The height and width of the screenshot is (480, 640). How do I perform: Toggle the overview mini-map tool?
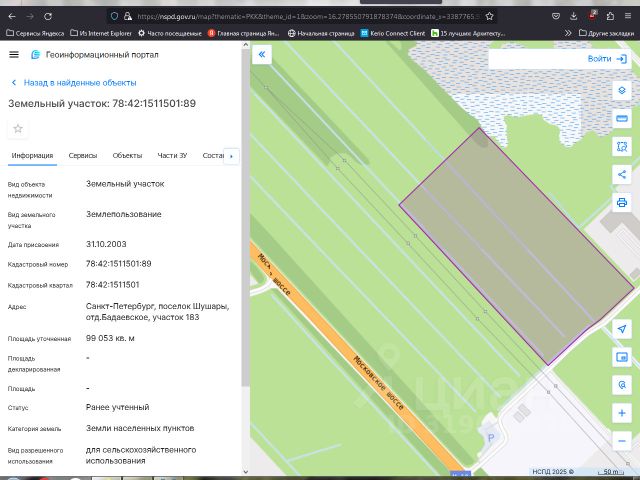(x=622, y=357)
